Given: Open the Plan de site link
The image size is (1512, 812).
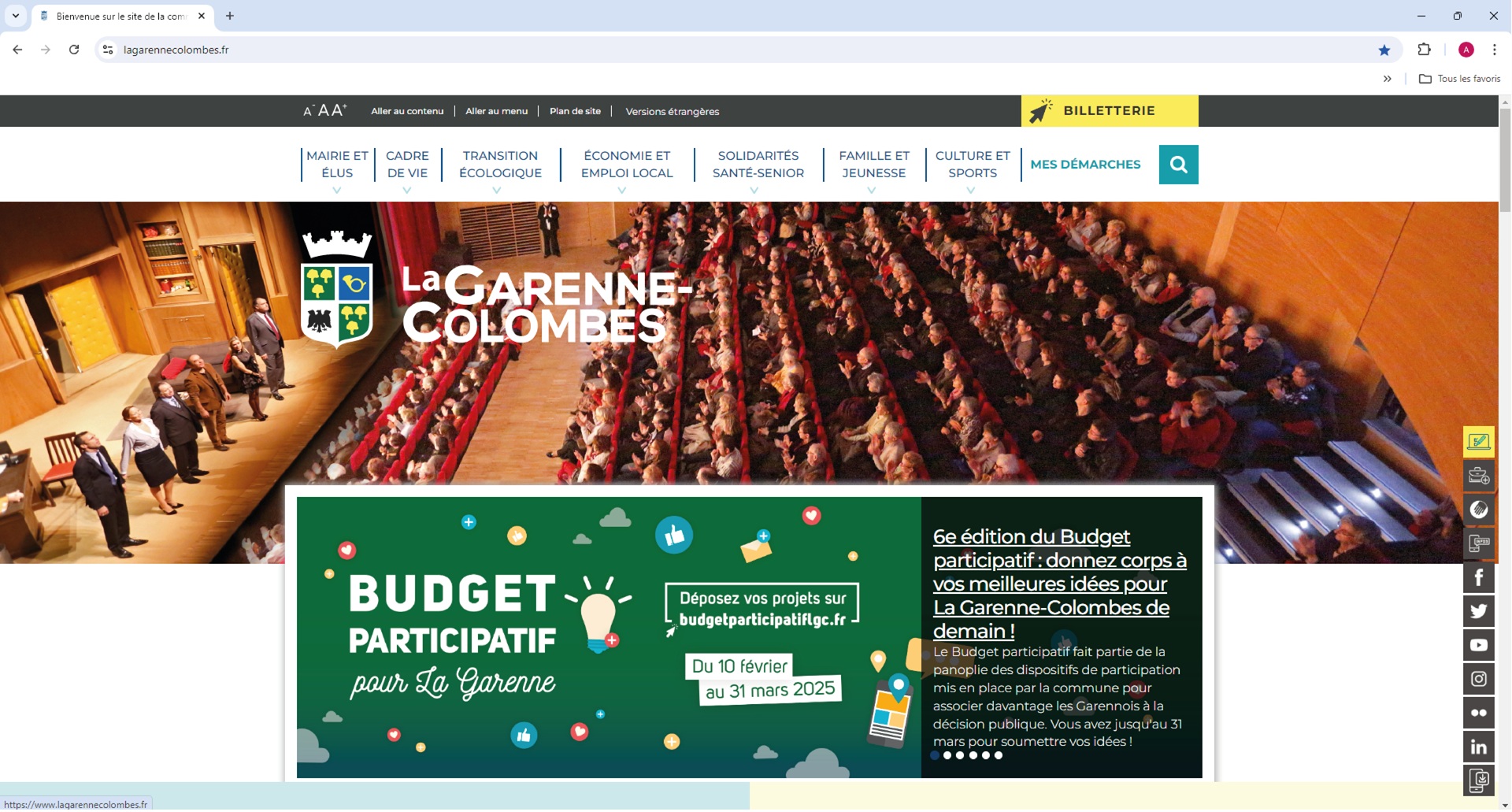Looking at the screenshot, I should pyautogui.click(x=575, y=112).
